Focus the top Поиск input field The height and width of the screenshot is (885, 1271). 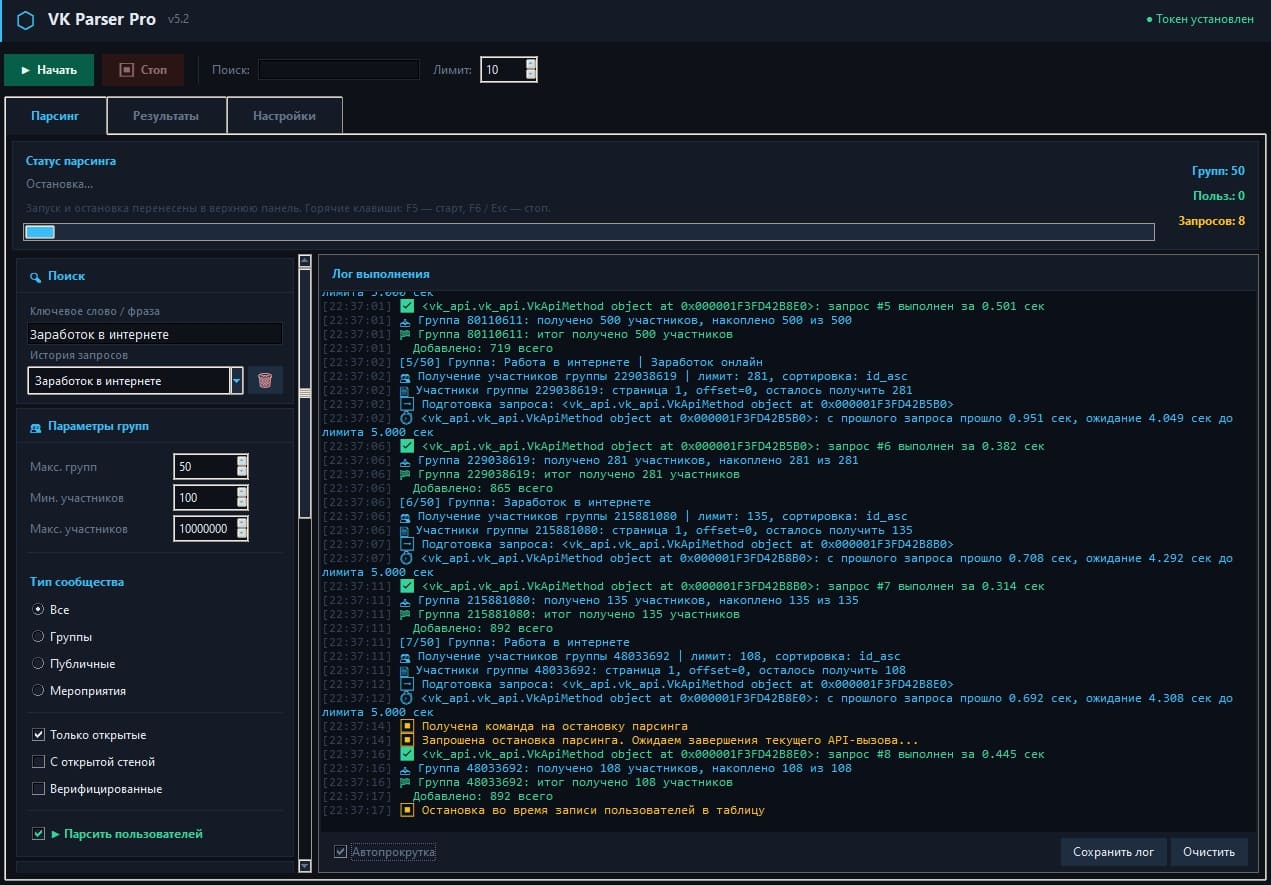[339, 70]
